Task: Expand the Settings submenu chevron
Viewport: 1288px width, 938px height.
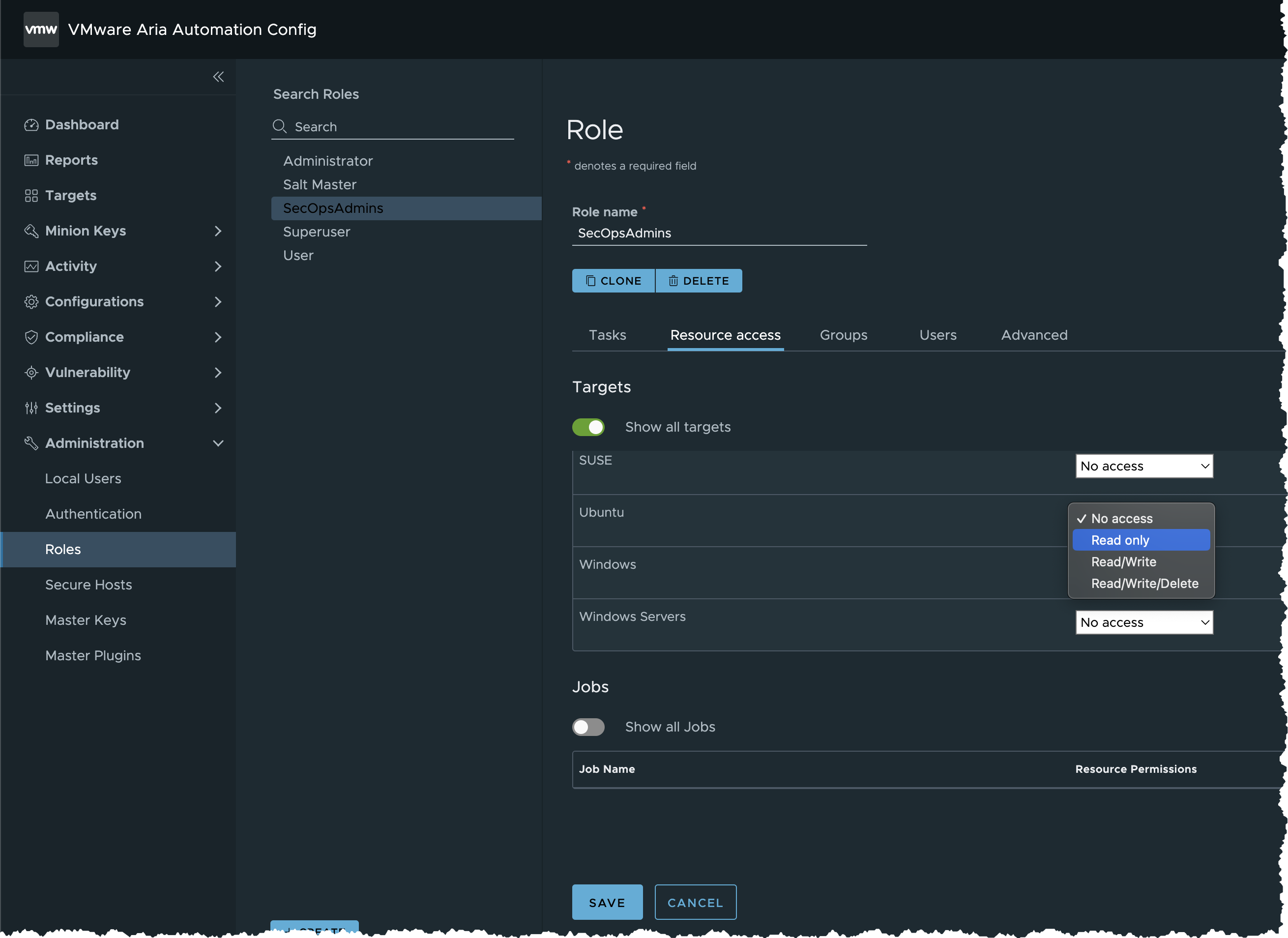Action: [218, 408]
